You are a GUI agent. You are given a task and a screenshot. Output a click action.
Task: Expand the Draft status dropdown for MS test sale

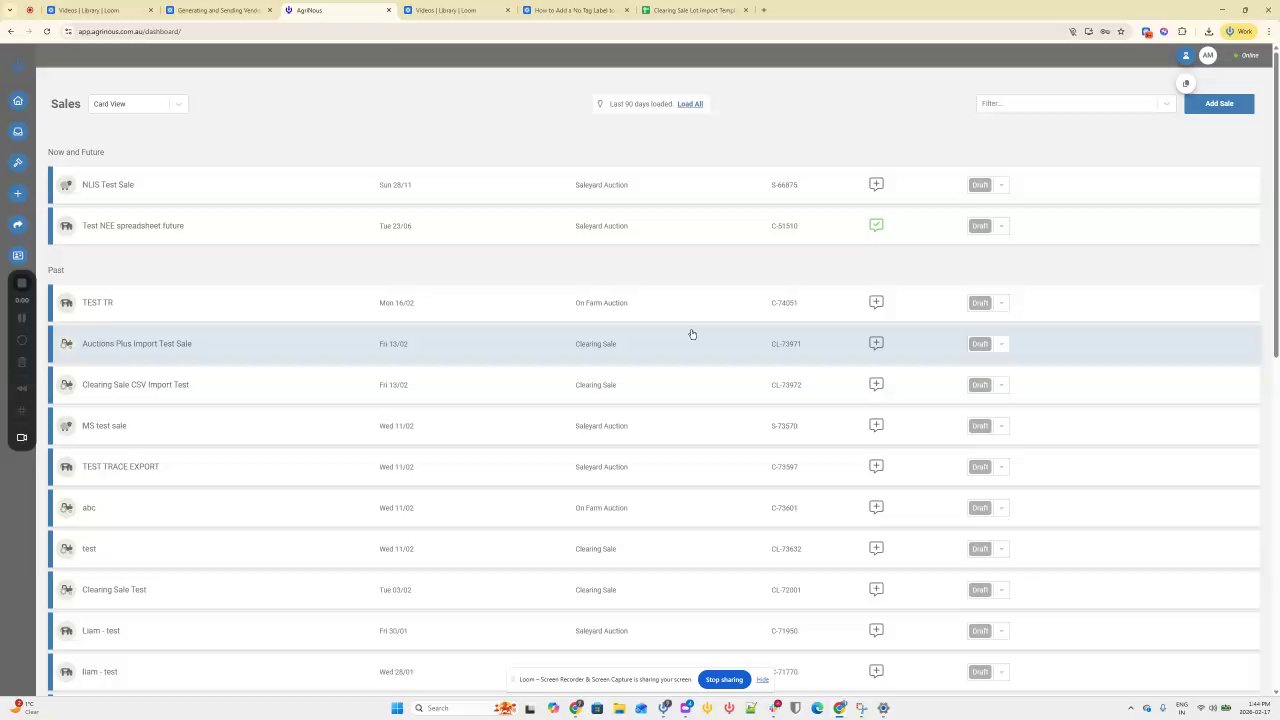(1002, 426)
